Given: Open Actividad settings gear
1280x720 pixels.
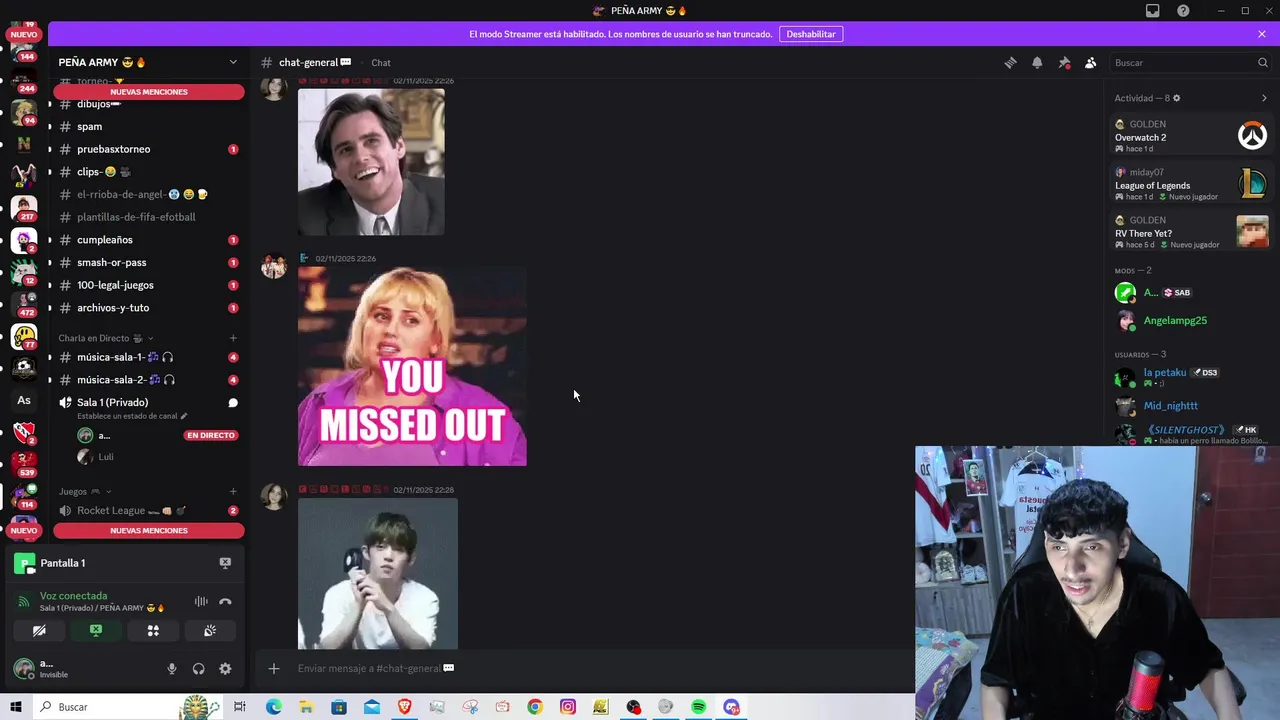Looking at the screenshot, I should pyautogui.click(x=1176, y=98).
